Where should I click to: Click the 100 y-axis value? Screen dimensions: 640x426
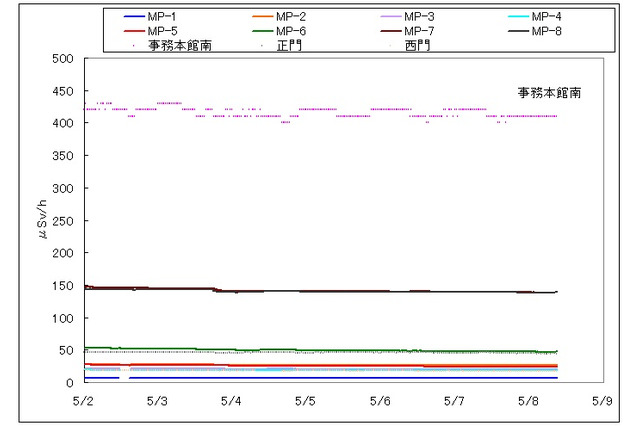pos(63,318)
